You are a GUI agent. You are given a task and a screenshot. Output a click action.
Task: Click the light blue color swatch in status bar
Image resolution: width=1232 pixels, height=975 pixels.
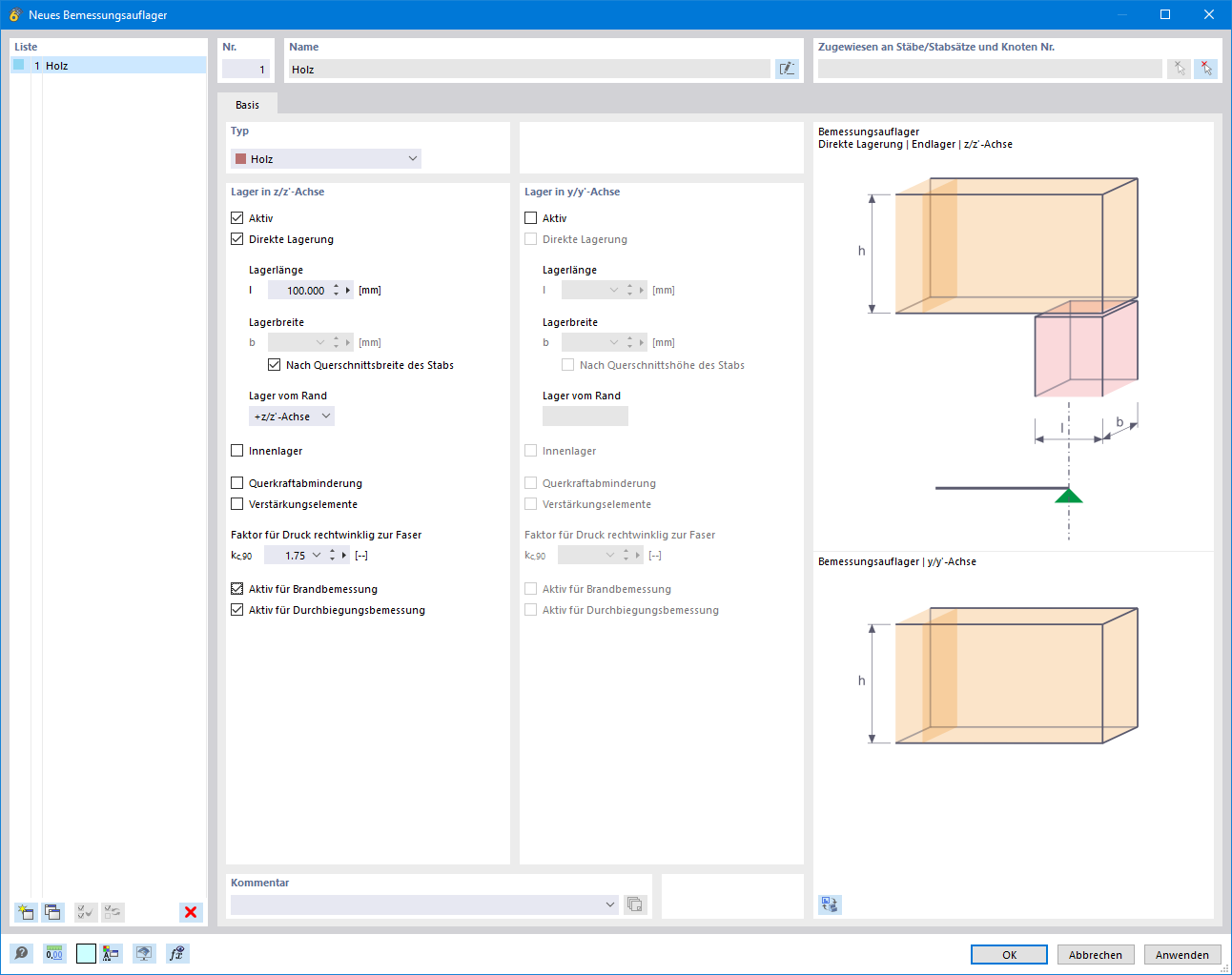coord(86,953)
